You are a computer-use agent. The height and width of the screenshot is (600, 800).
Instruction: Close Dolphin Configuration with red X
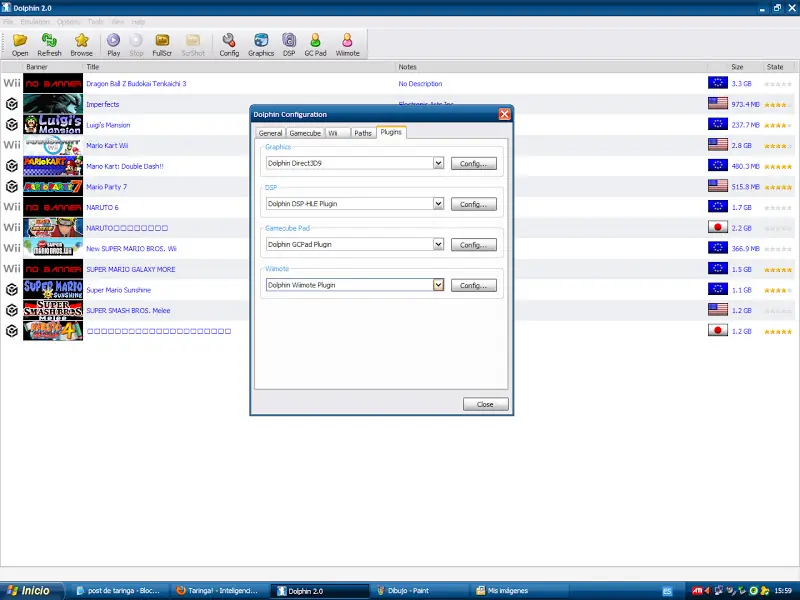pos(504,114)
